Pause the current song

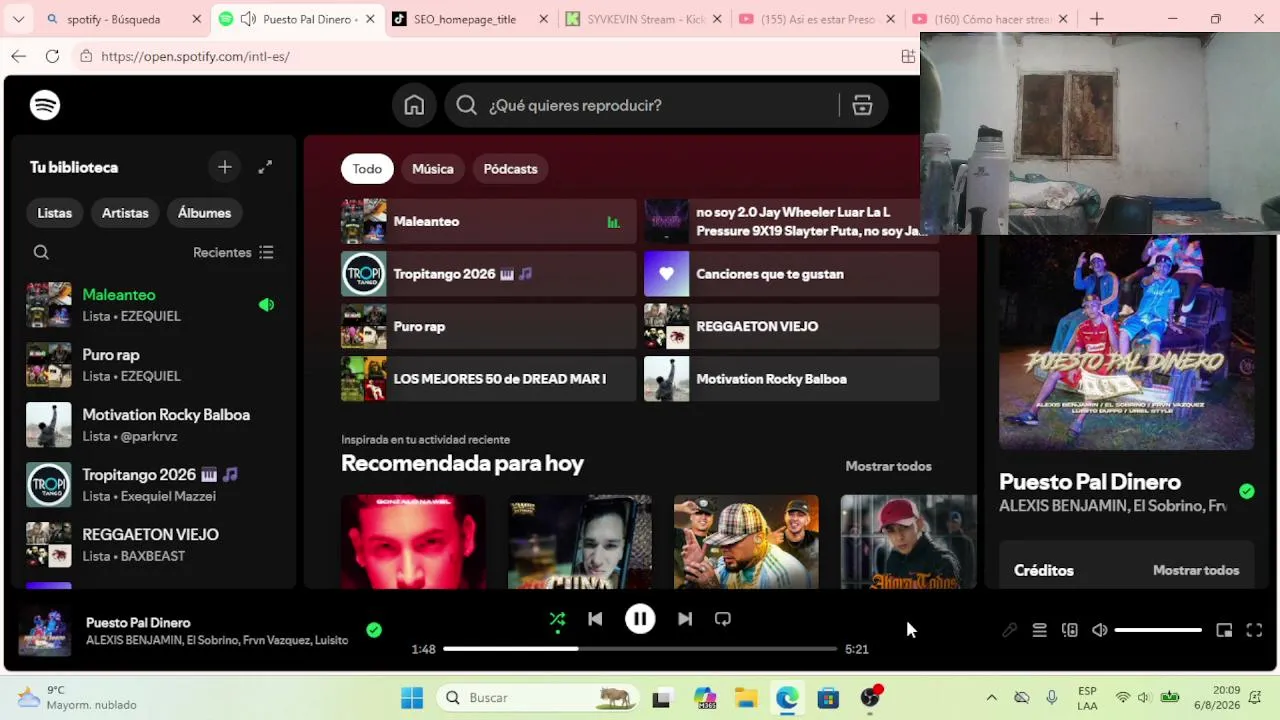click(640, 619)
